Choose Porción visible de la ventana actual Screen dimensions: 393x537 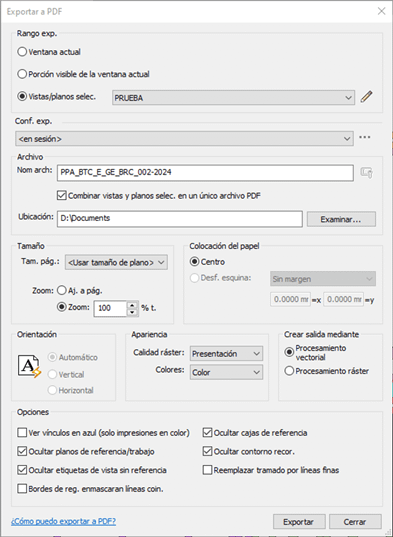pos(22,74)
